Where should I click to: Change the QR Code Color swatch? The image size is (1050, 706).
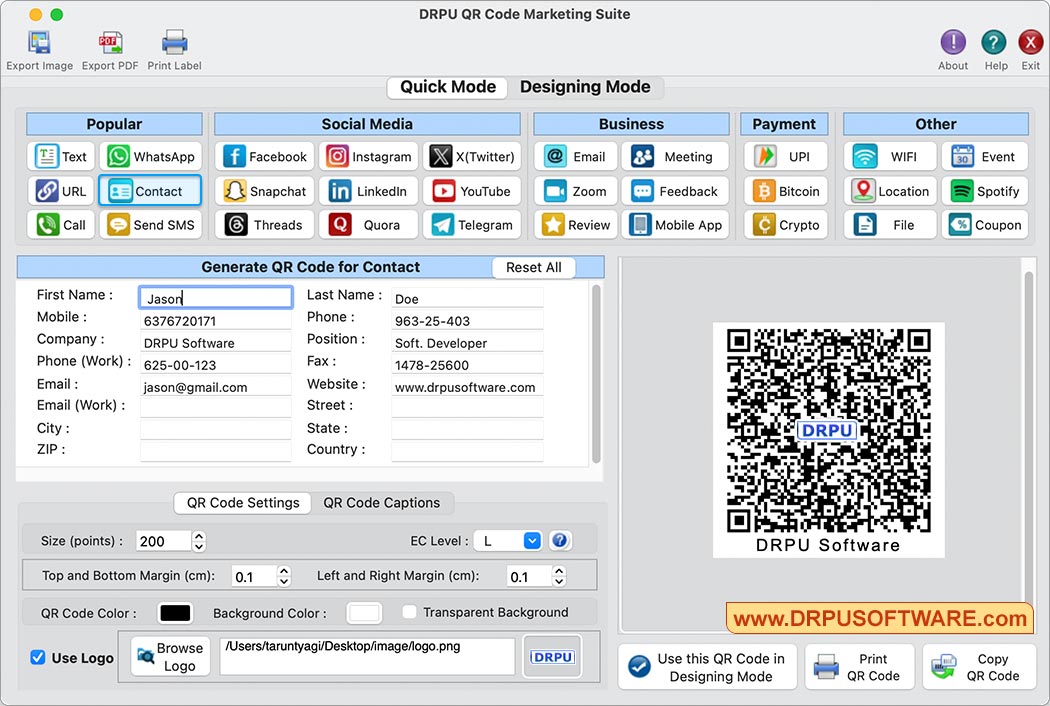tap(174, 612)
